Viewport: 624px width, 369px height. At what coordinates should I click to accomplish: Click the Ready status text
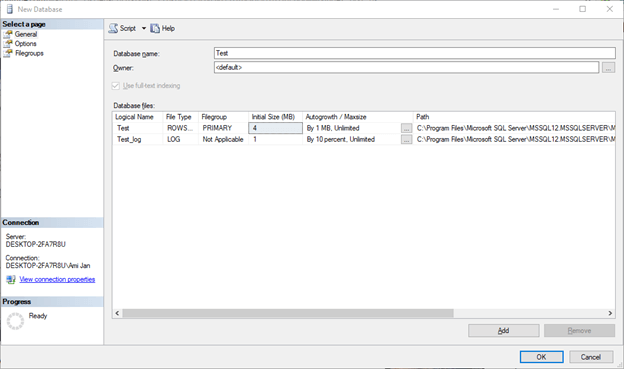[38, 316]
